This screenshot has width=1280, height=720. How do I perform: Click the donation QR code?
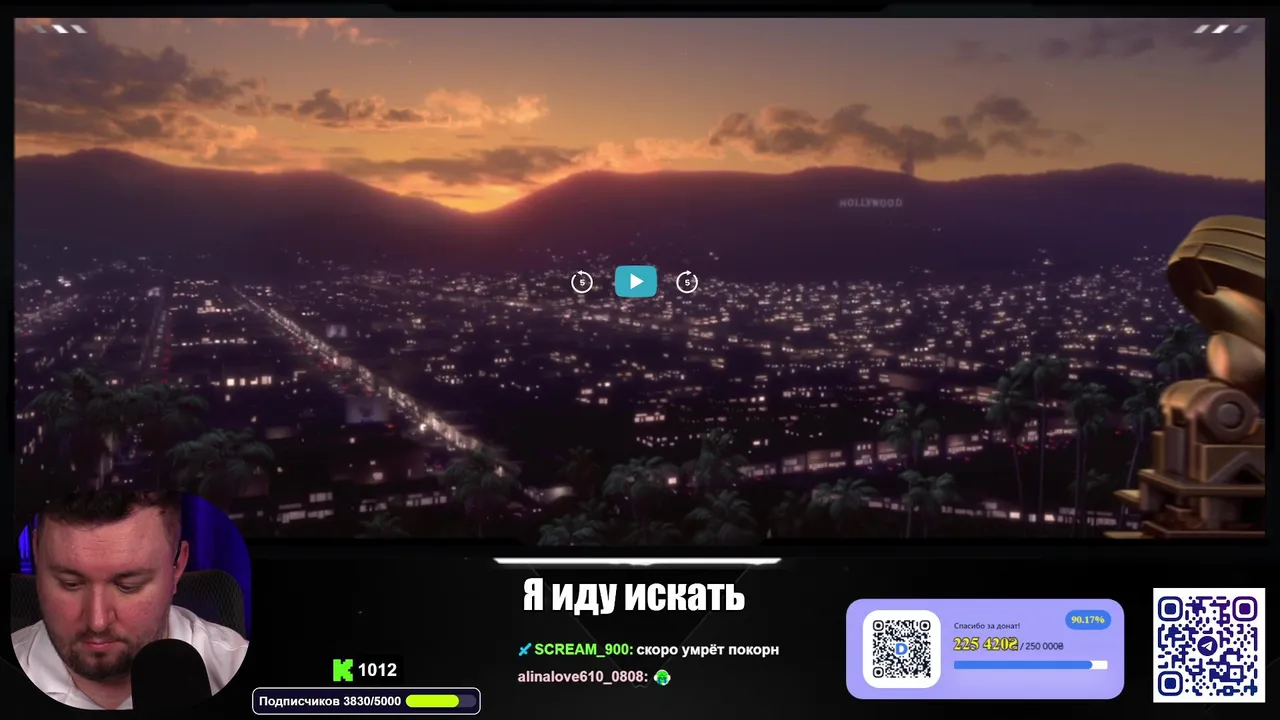click(x=902, y=648)
